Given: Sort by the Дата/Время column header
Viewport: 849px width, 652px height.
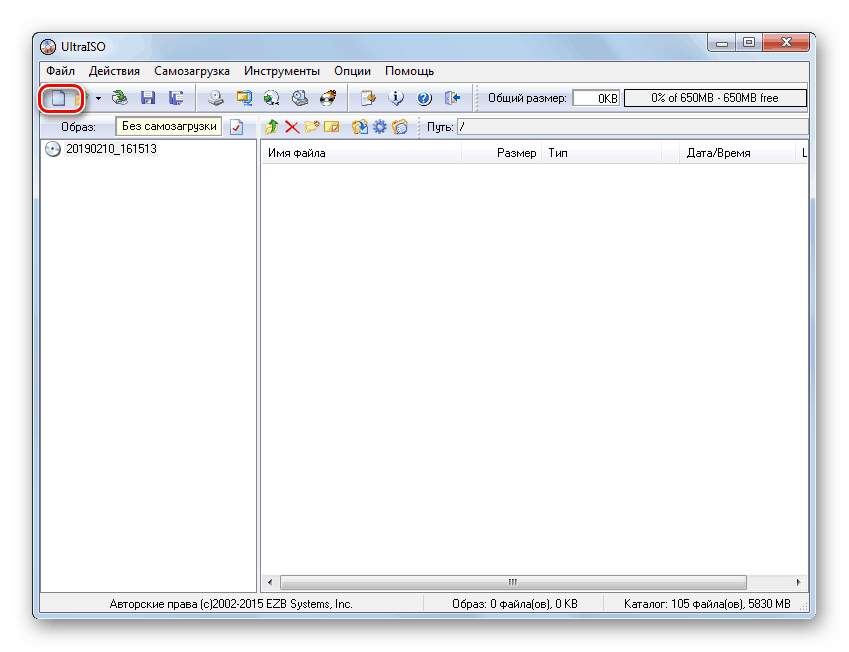Looking at the screenshot, I should point(736,153).
